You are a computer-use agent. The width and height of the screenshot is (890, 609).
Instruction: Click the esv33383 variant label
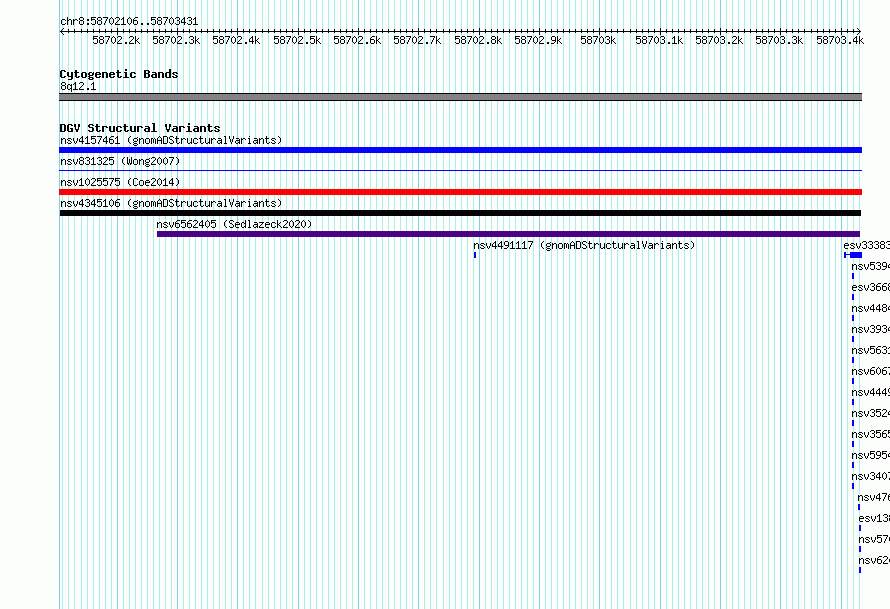(x=866, y=245)
